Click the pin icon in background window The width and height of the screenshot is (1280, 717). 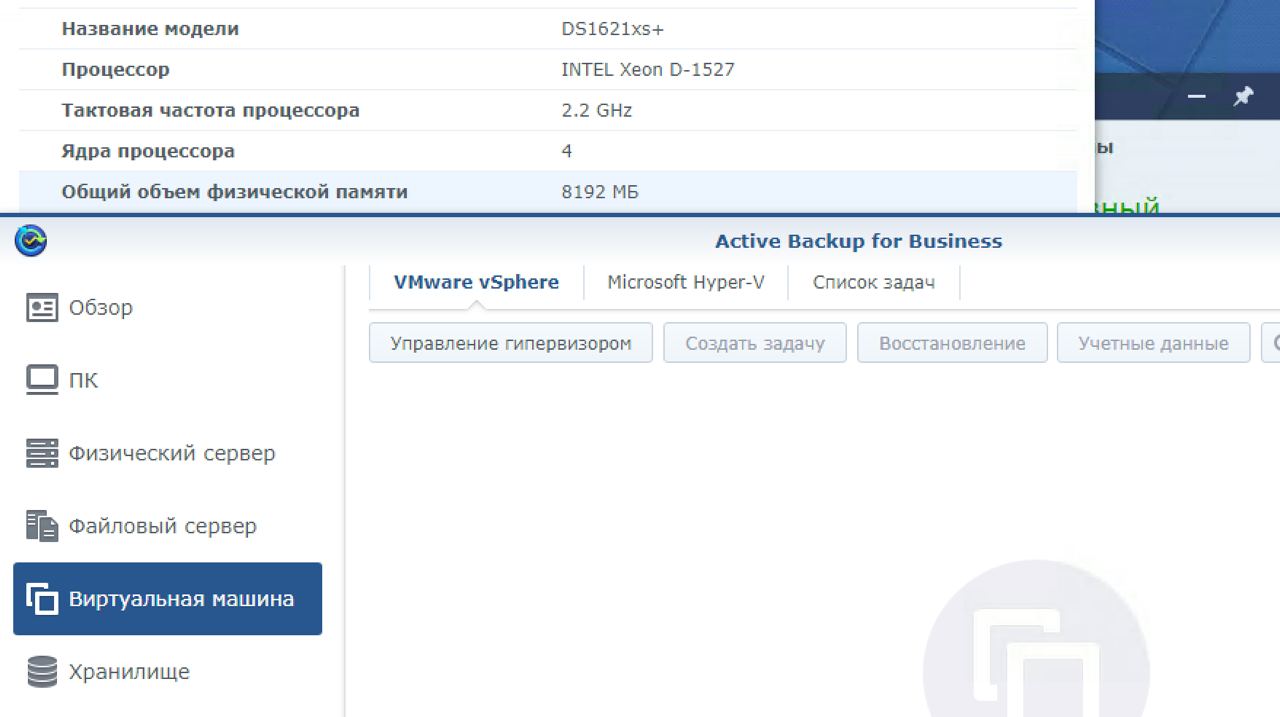[x=1243, y=97]
